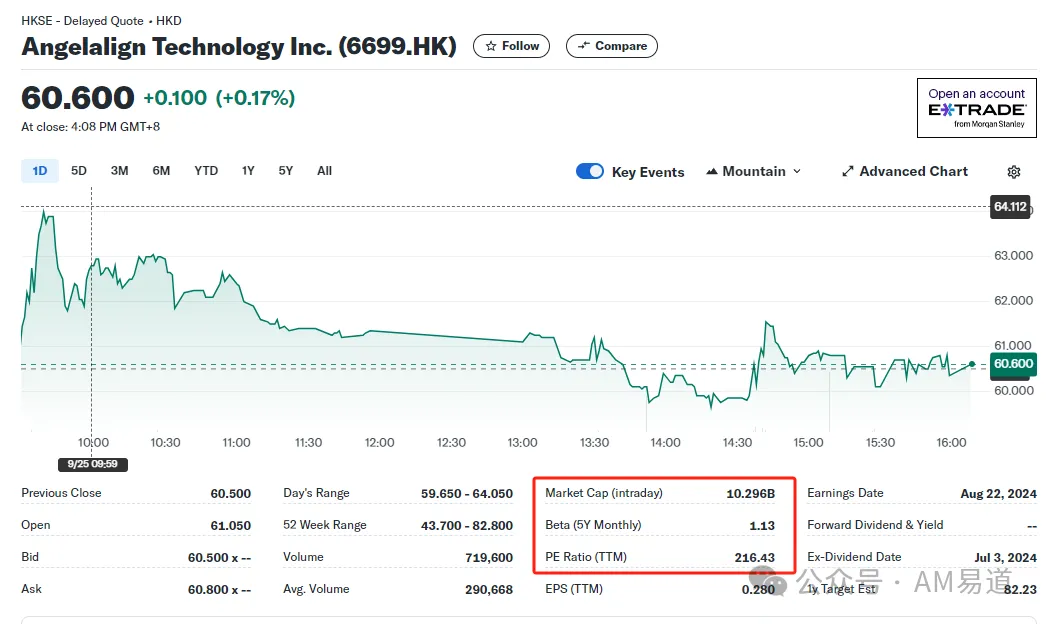Screen dimensions: 1046x624
Task: Open the Advanced Chart link
Action: 905,172
